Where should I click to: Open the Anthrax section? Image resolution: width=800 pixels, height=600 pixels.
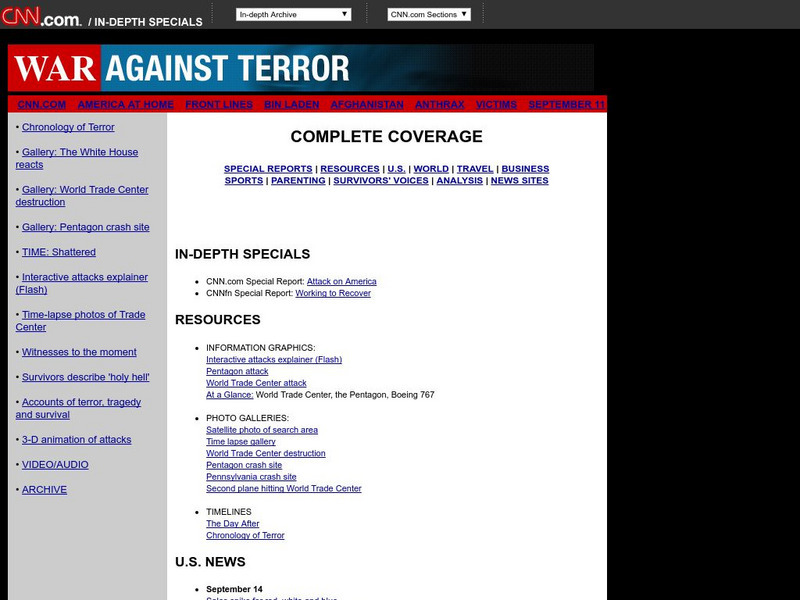(x=439, y=105)
